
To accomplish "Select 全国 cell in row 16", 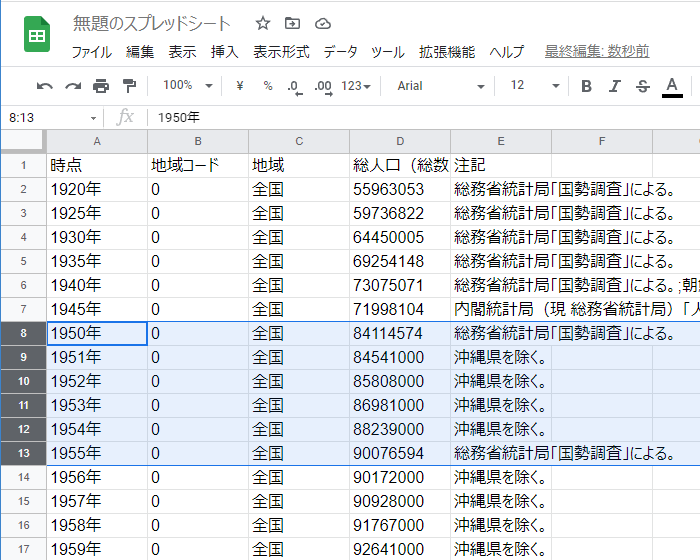I will coord(299,525).
